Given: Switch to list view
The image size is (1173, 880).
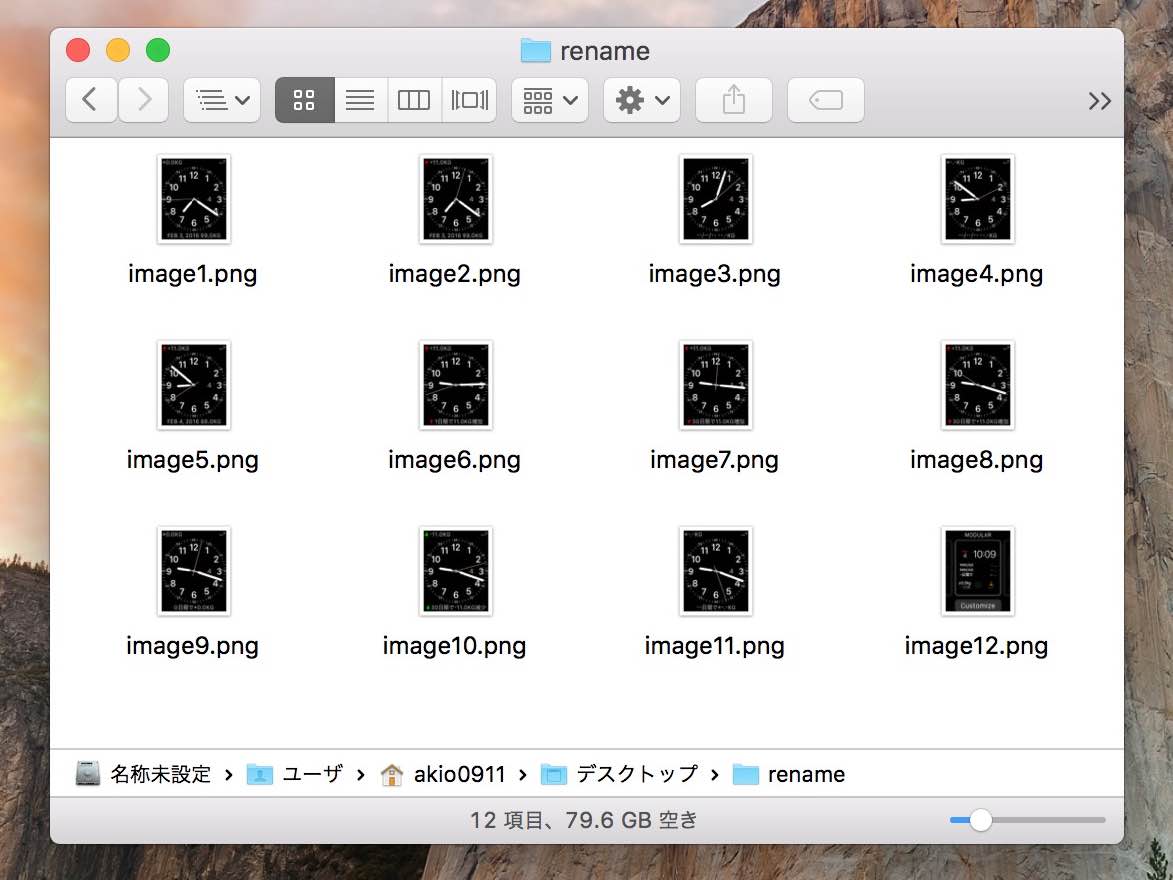Looking at the screenshot, I should [x=360, y=100].
